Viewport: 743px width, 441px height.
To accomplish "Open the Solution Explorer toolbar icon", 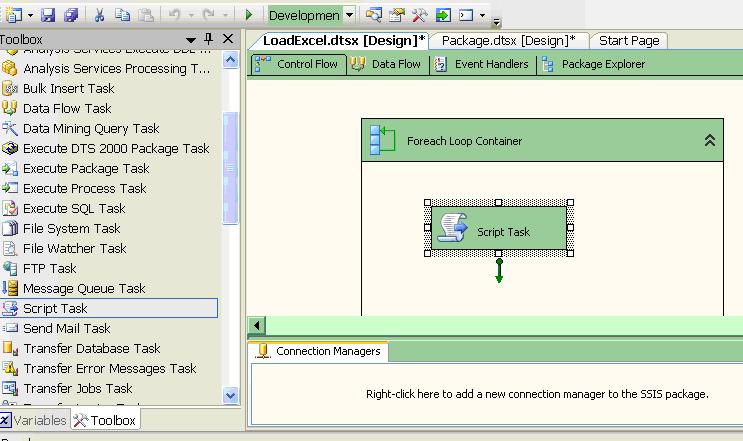I will (x=373, y=15).
